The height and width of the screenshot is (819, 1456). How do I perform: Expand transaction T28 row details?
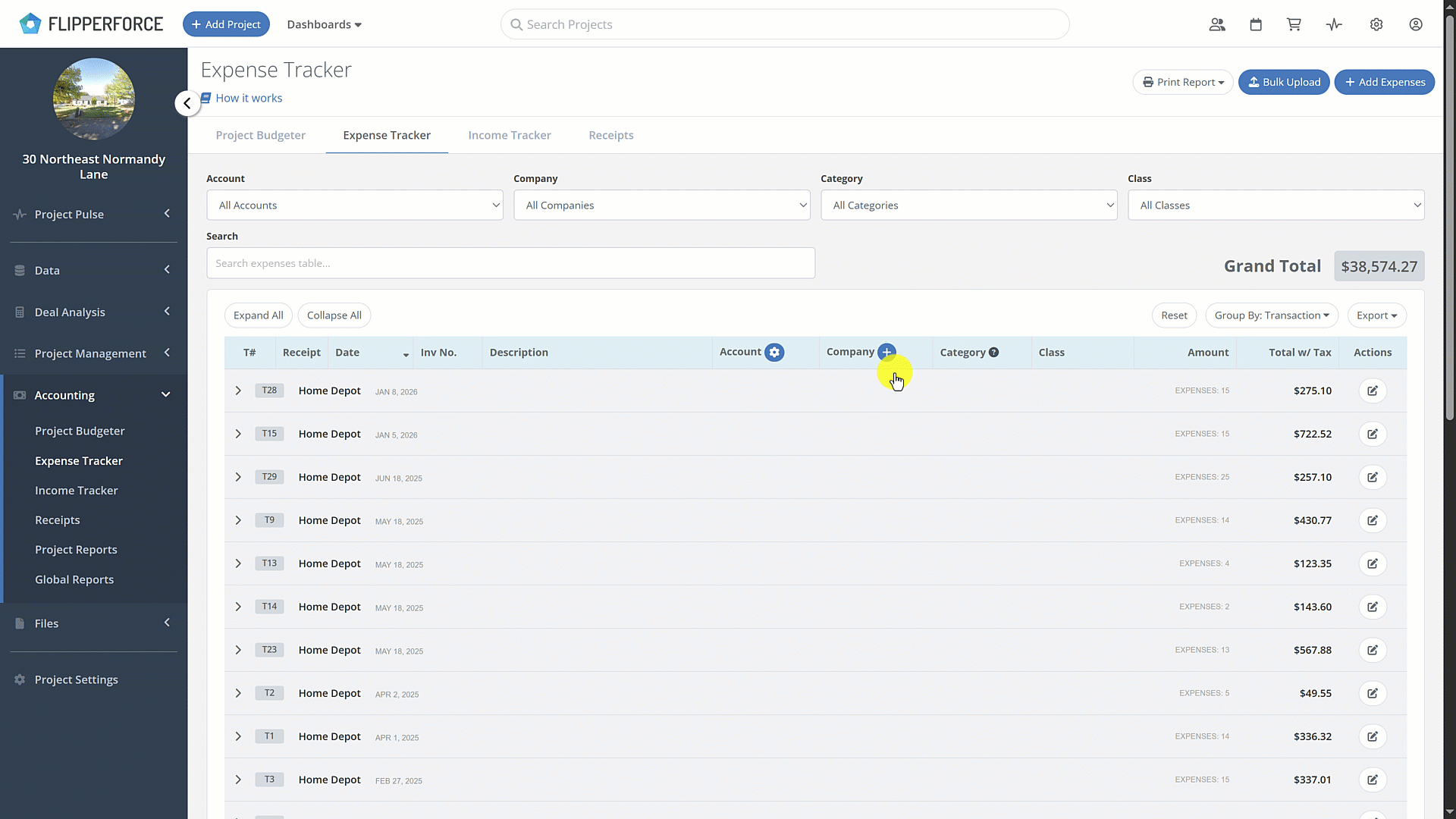pos(238,391)
